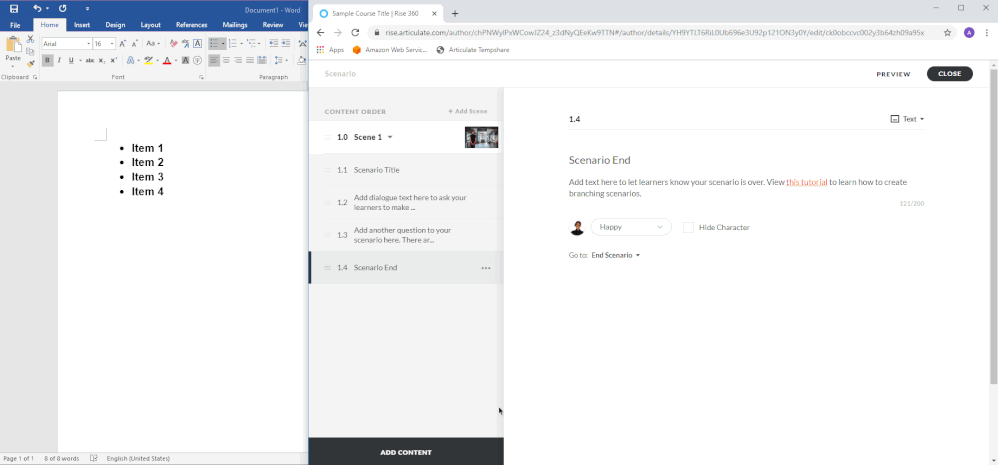Viewport: 998px width, 465px height.
Task: Switch to the Design ribbon tab
Action: pyautogui.click(x=115, y=25)
